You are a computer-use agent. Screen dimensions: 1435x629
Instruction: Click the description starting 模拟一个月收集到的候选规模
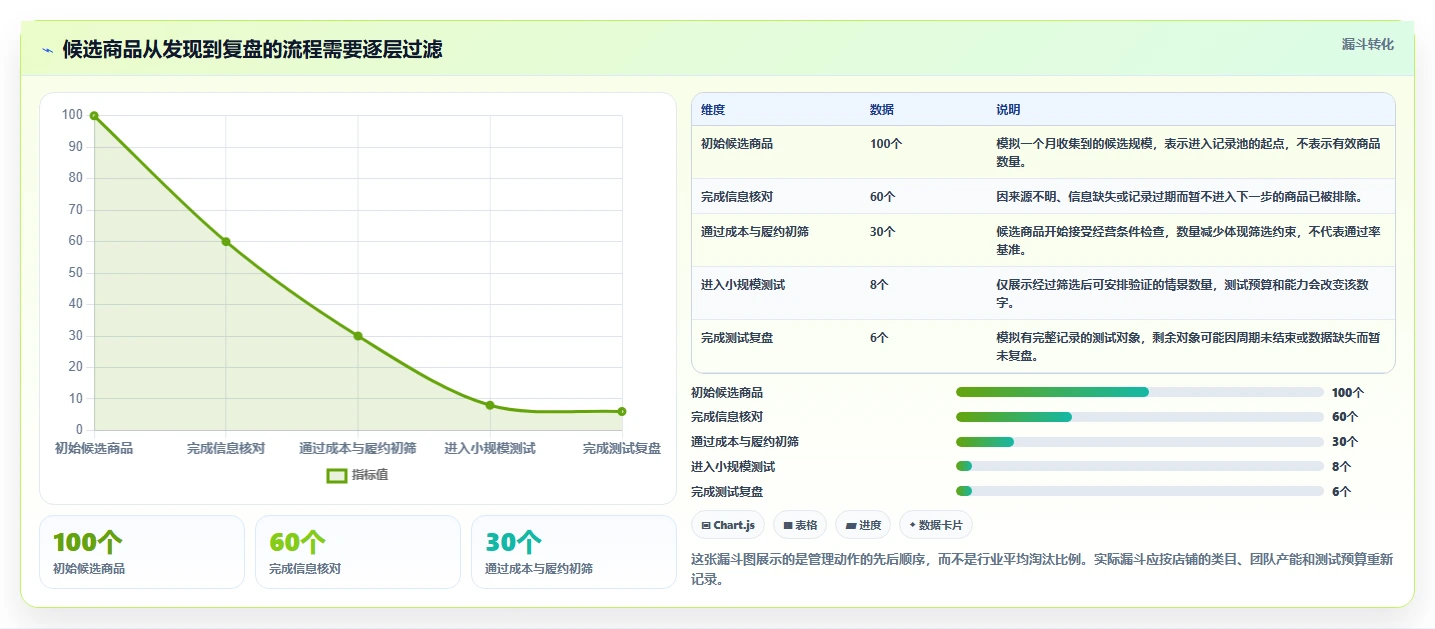(1188, 152)
